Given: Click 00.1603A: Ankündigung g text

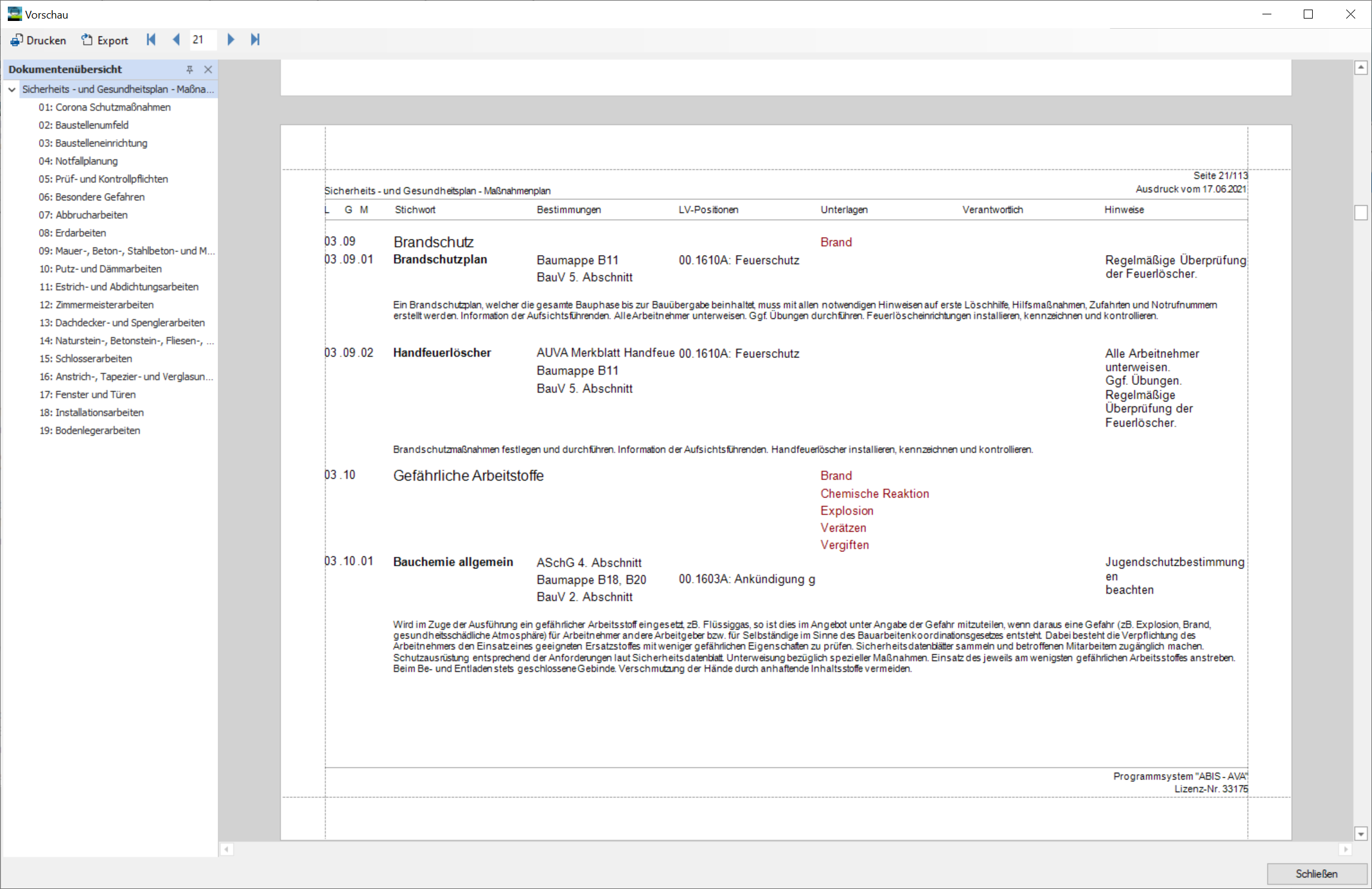Looking at the screenshot, I should (747, 579).
